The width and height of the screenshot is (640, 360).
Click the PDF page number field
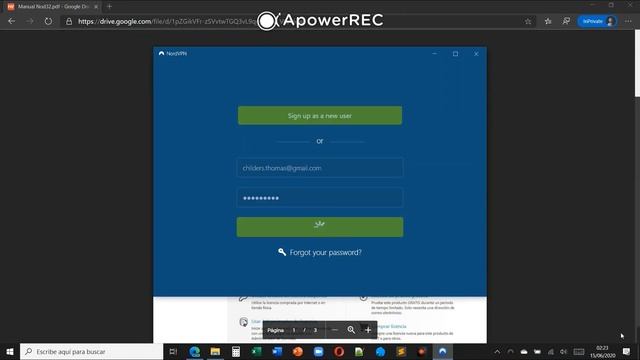pyautogui.click(x=294, y=330)
